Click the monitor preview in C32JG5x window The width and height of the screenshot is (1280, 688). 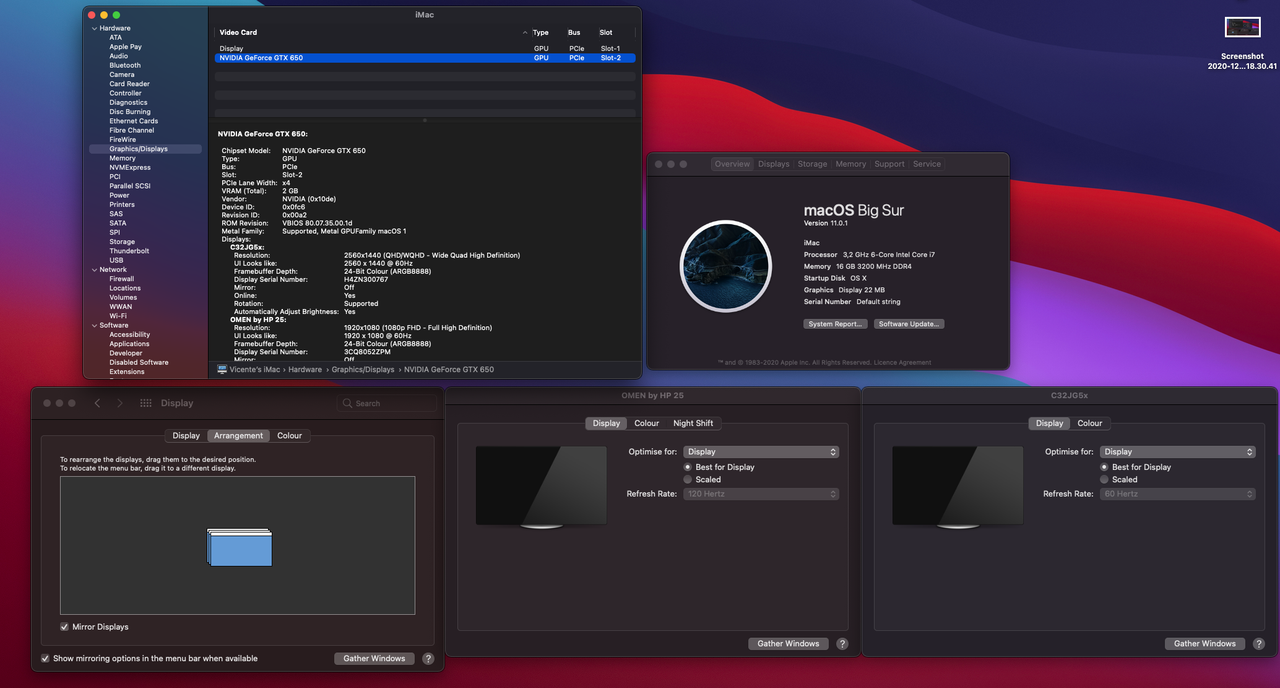957,487
